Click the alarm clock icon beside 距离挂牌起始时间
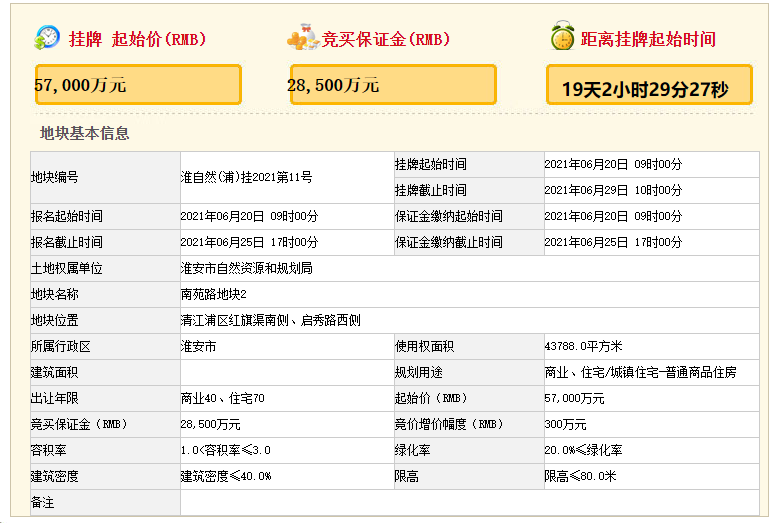778x523 pixels. 562,36
